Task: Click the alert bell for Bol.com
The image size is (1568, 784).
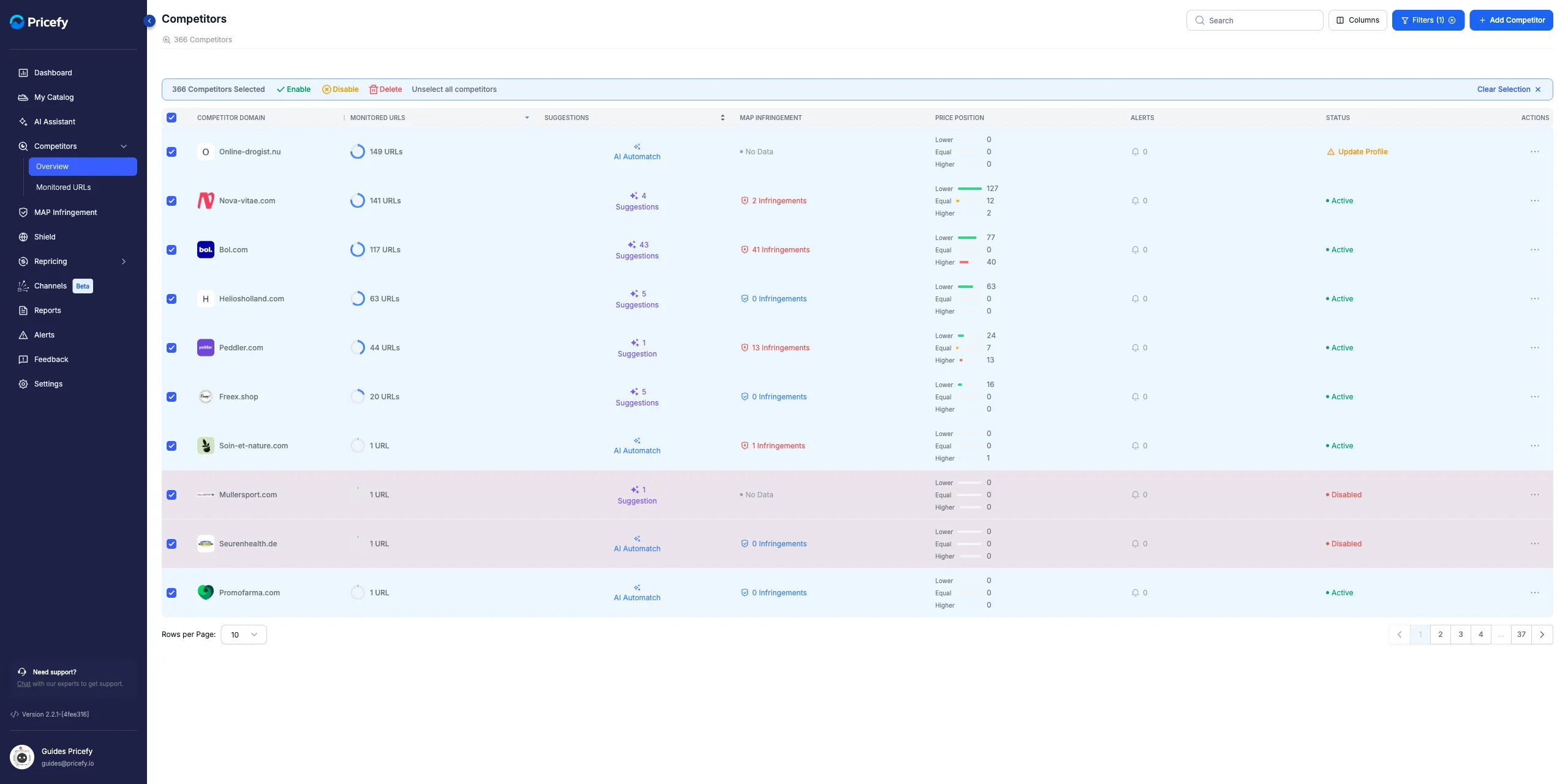Action: tap(1135, 250)
